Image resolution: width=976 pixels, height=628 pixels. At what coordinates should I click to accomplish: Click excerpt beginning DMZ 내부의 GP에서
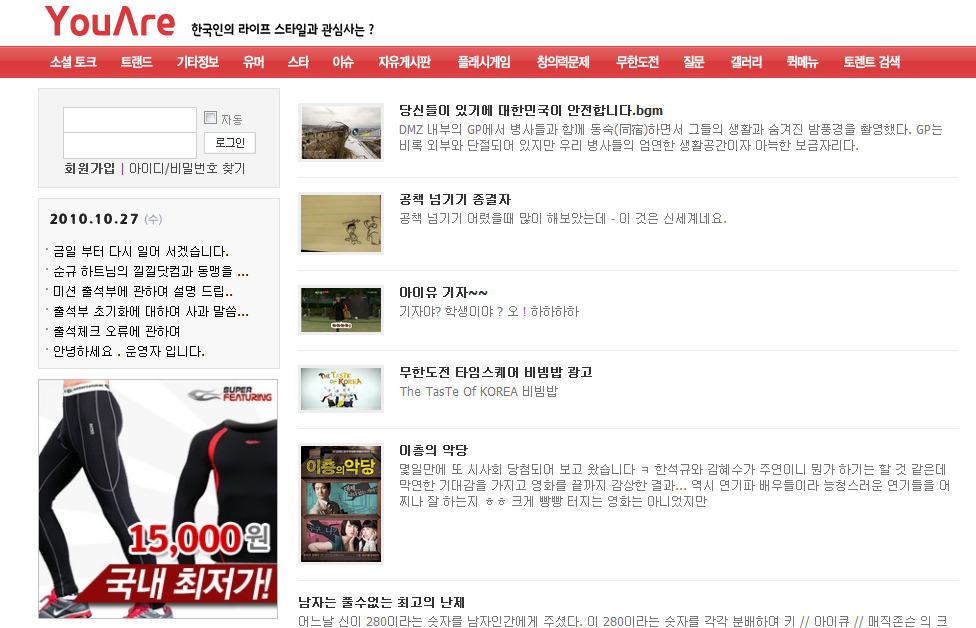(671, 138)
